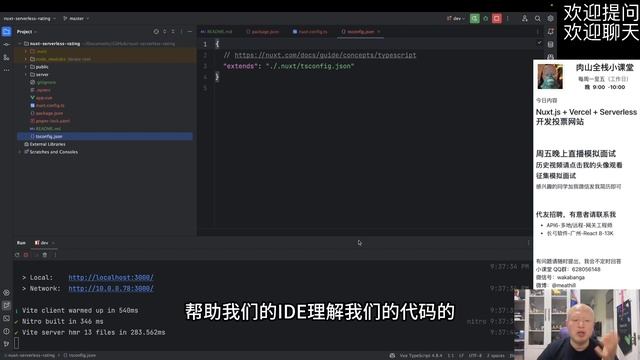The image size is (640, 360).
Task: Click the search everywhere magnifier icon
Action: (x=538, y=18)
